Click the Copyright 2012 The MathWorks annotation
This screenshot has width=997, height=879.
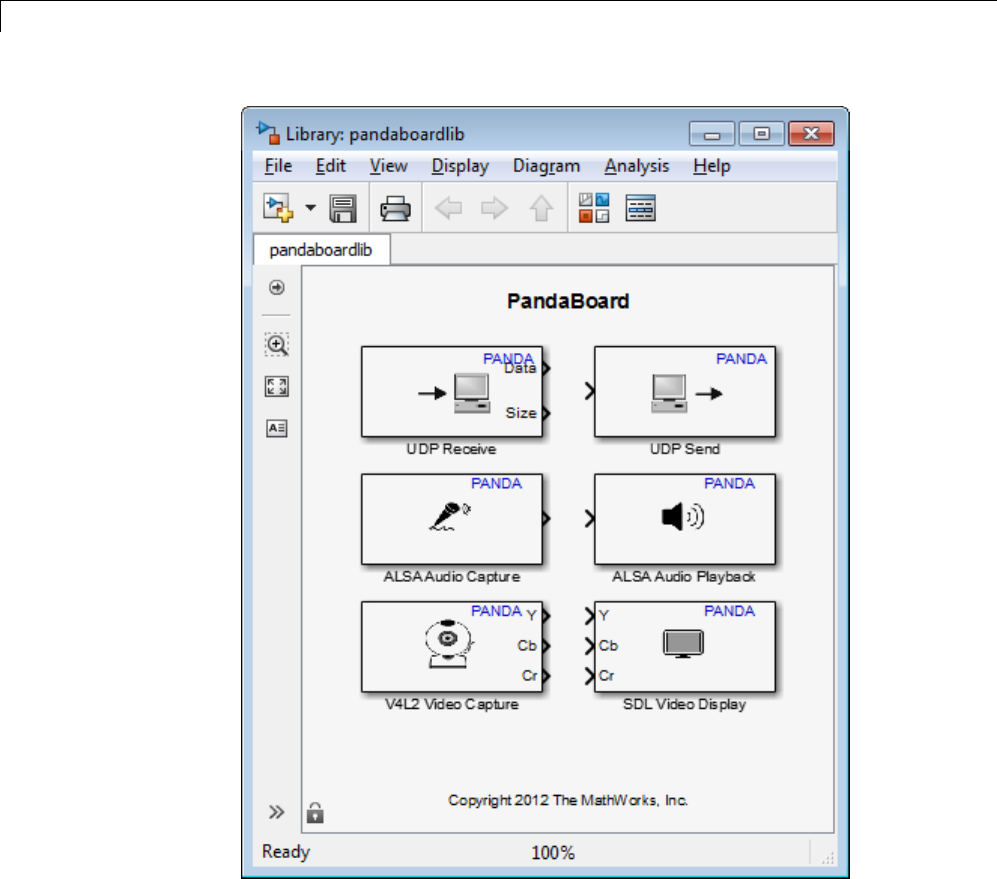(x=568, y=800)
